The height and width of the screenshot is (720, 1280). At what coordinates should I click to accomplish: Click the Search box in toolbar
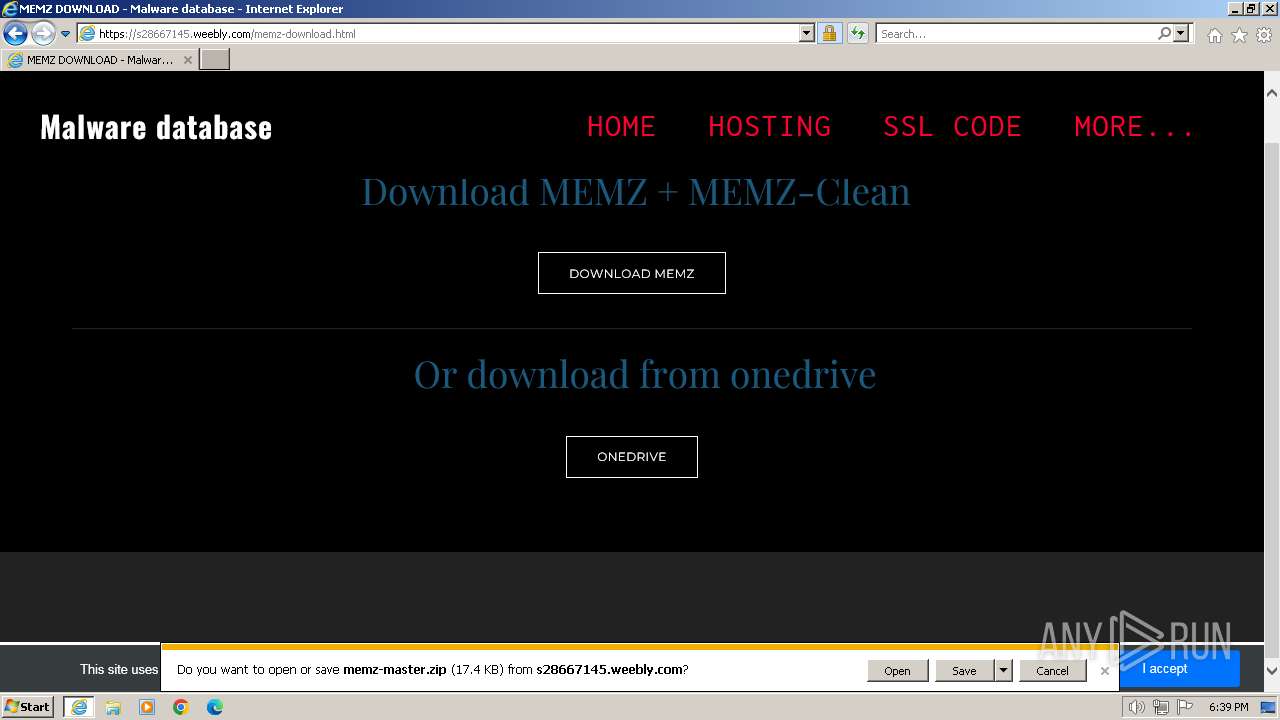(x=1015, y=33)
